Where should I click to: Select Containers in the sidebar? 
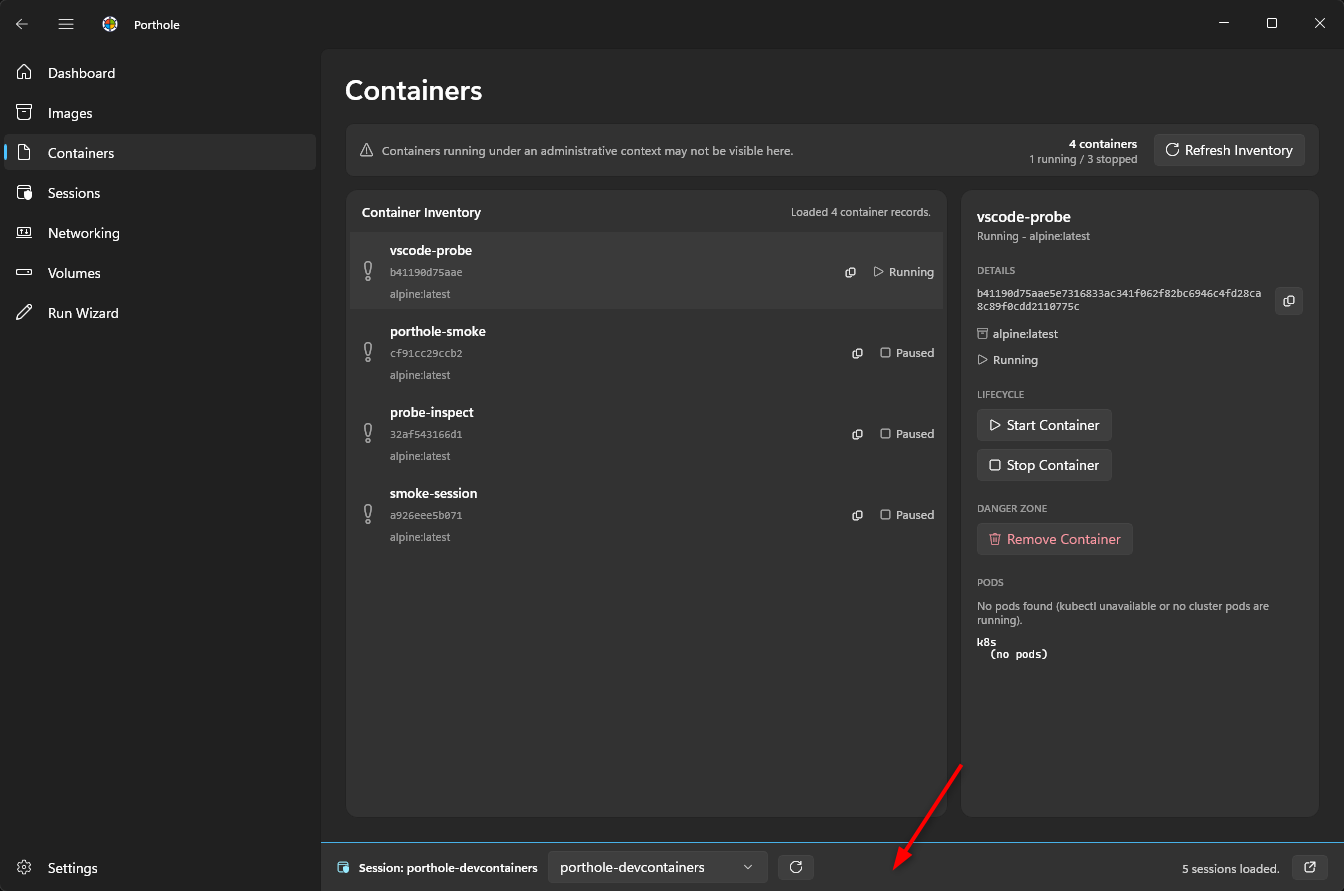pyautogui.click(x=160, y=153)
